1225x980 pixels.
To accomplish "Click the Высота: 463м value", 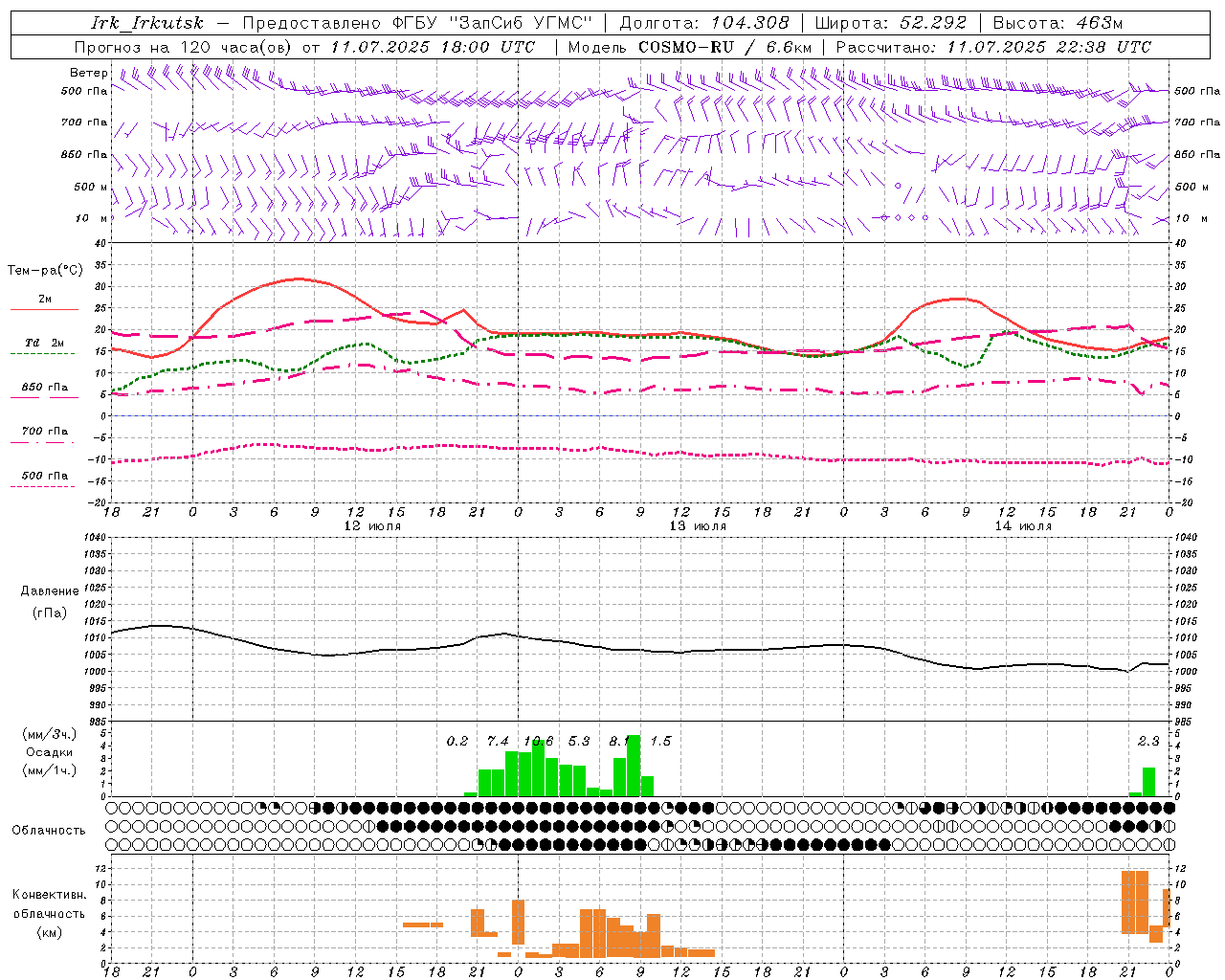I will 1058,23.
